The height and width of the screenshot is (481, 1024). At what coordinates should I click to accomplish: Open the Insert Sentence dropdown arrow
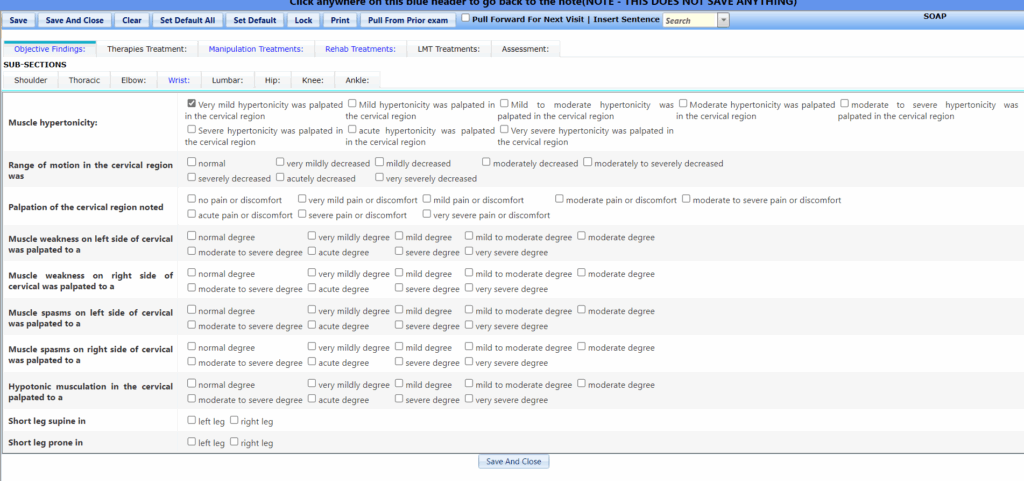pyautogui.click(x=723, y=20)
